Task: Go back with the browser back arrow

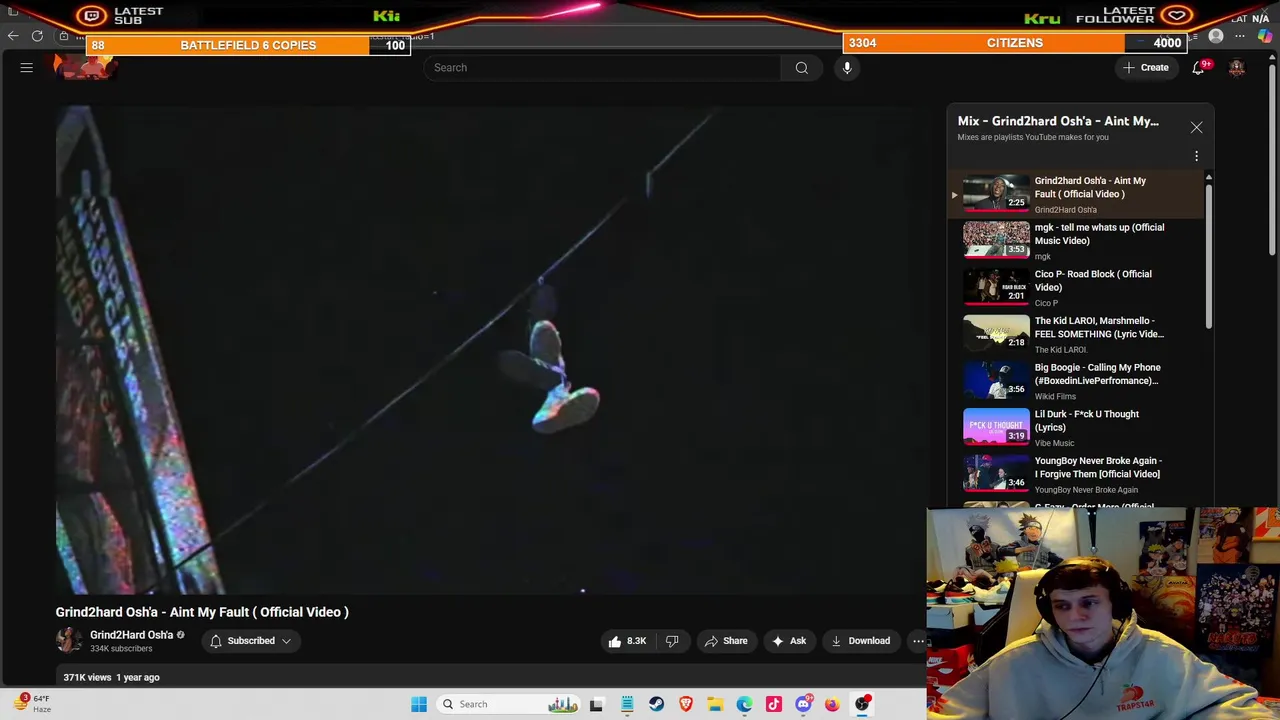Action: pyautogui.click(x=13, y=36)
